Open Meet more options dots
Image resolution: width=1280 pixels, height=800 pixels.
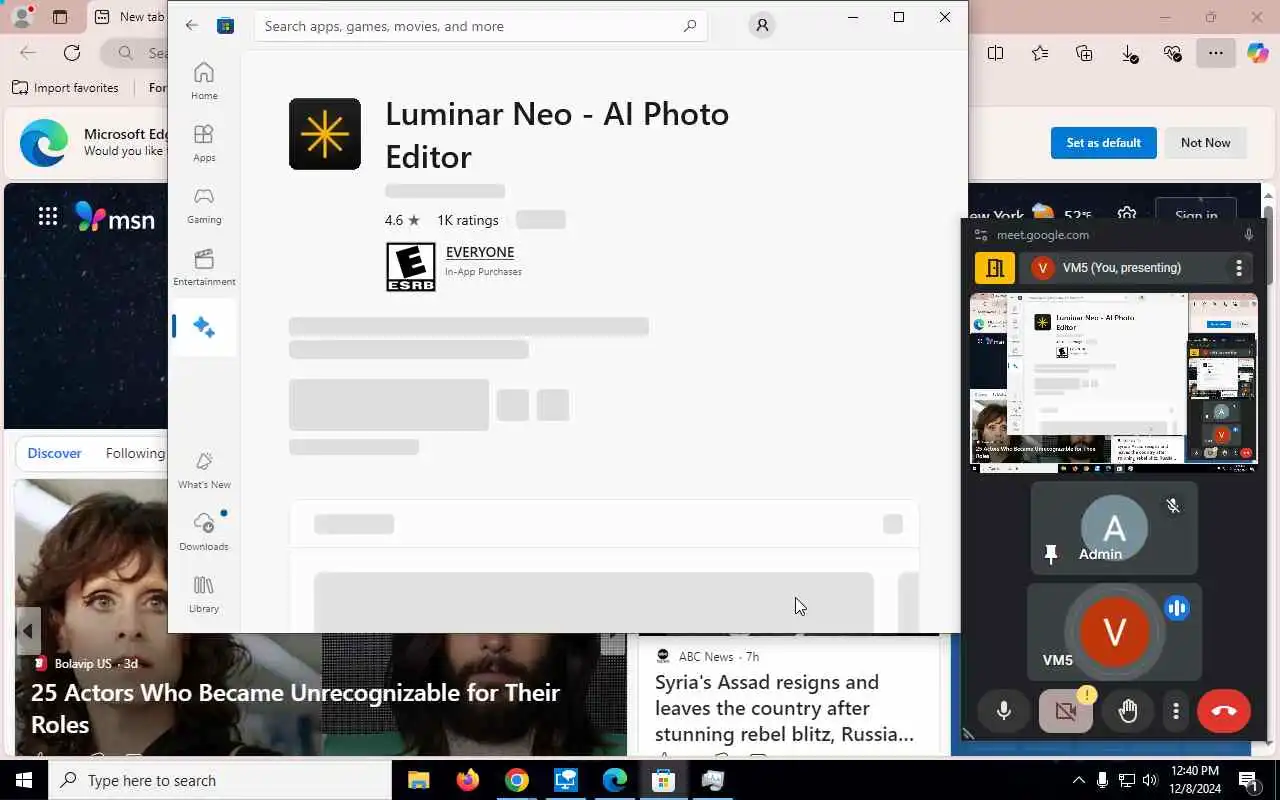coord(1176,711)
